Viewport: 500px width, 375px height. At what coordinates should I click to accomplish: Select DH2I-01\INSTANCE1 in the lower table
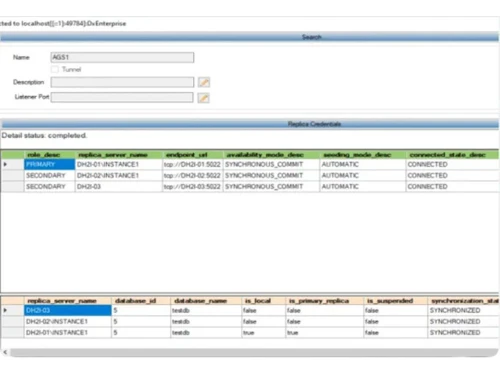coord(67,332)
